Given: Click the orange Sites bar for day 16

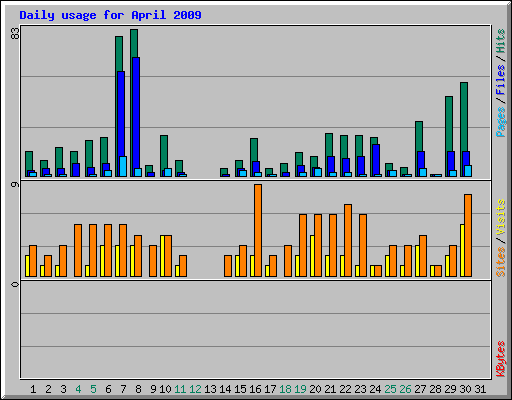Looking at the screenshot, I should point(258,230).
